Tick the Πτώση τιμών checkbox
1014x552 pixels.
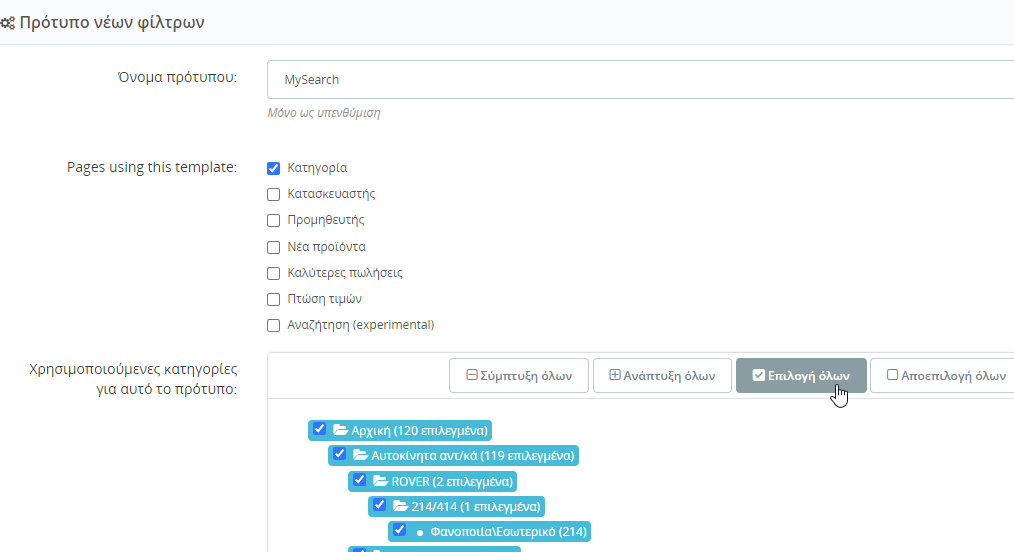pyautogui.click(x=274, y=299)
